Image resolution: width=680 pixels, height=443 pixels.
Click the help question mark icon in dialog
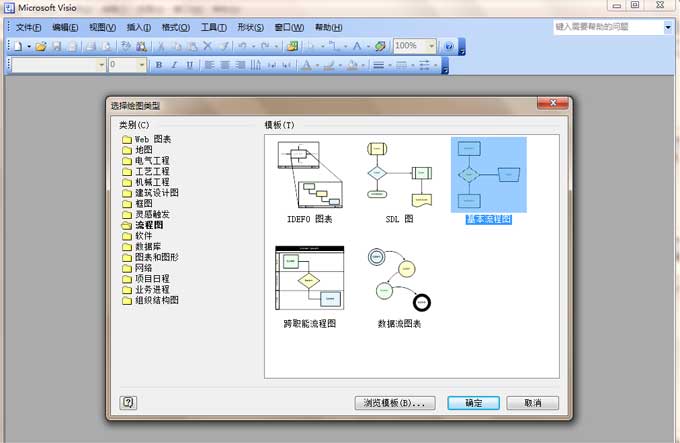(128, 402)
